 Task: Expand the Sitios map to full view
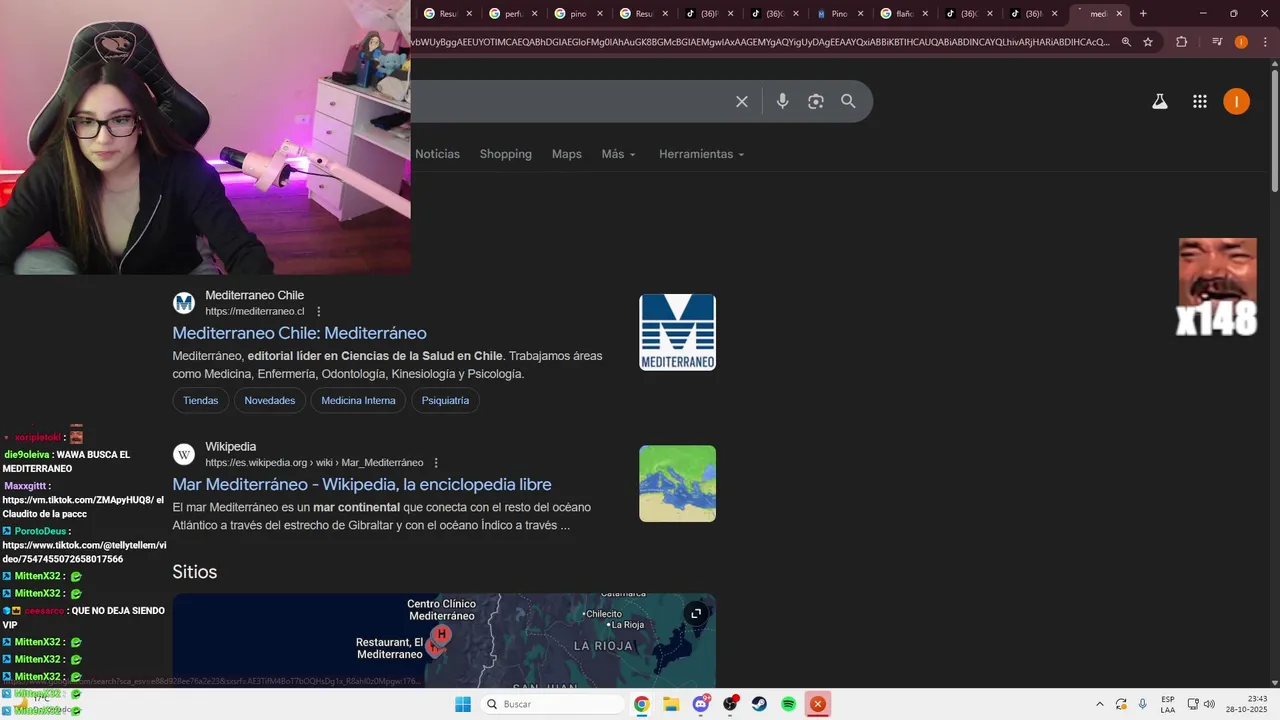[x=696, y=613]
